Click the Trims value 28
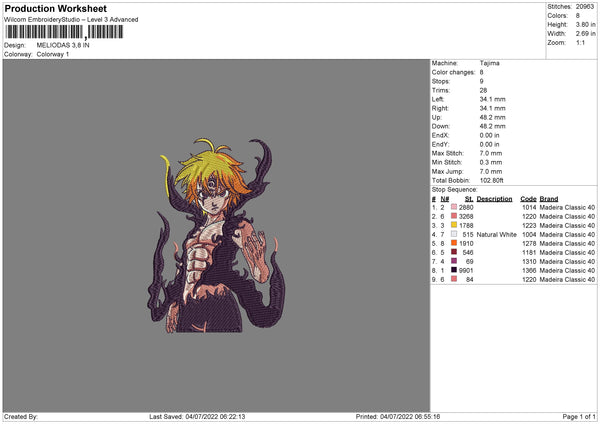The width and height of the screenshot is (600, 424). pos(483,90)
